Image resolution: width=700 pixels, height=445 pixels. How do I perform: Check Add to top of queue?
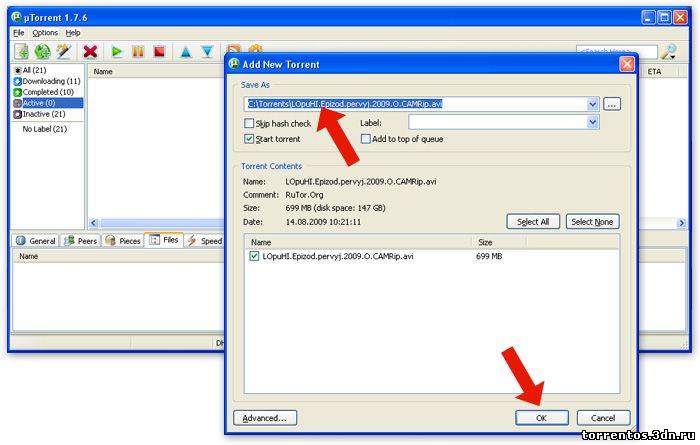[366, 139]
